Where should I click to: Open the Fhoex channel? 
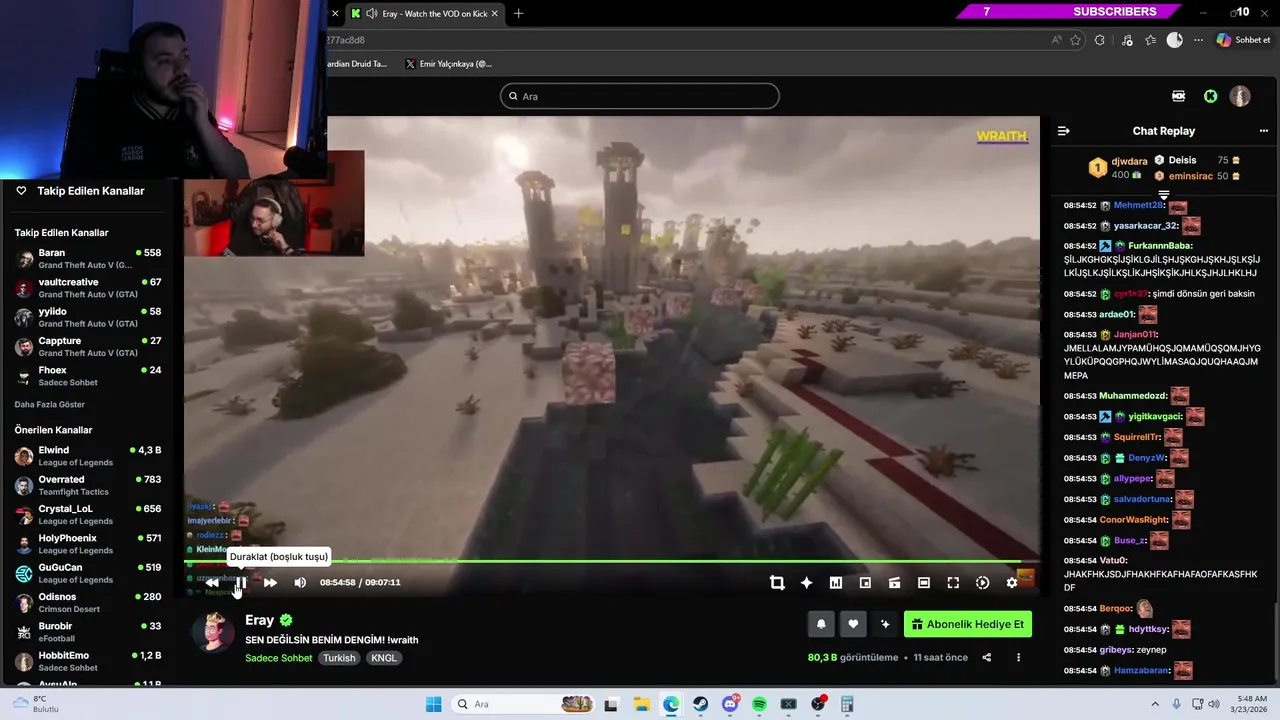(88, 376)
